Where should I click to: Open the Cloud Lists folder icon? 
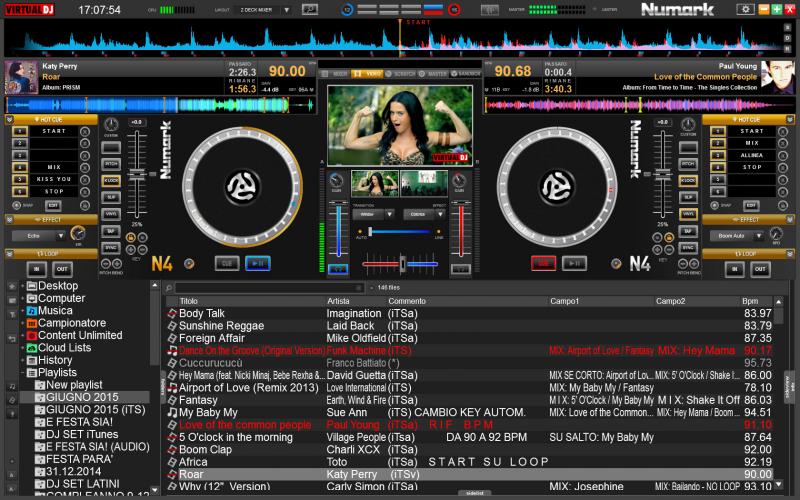pos(32,348)
